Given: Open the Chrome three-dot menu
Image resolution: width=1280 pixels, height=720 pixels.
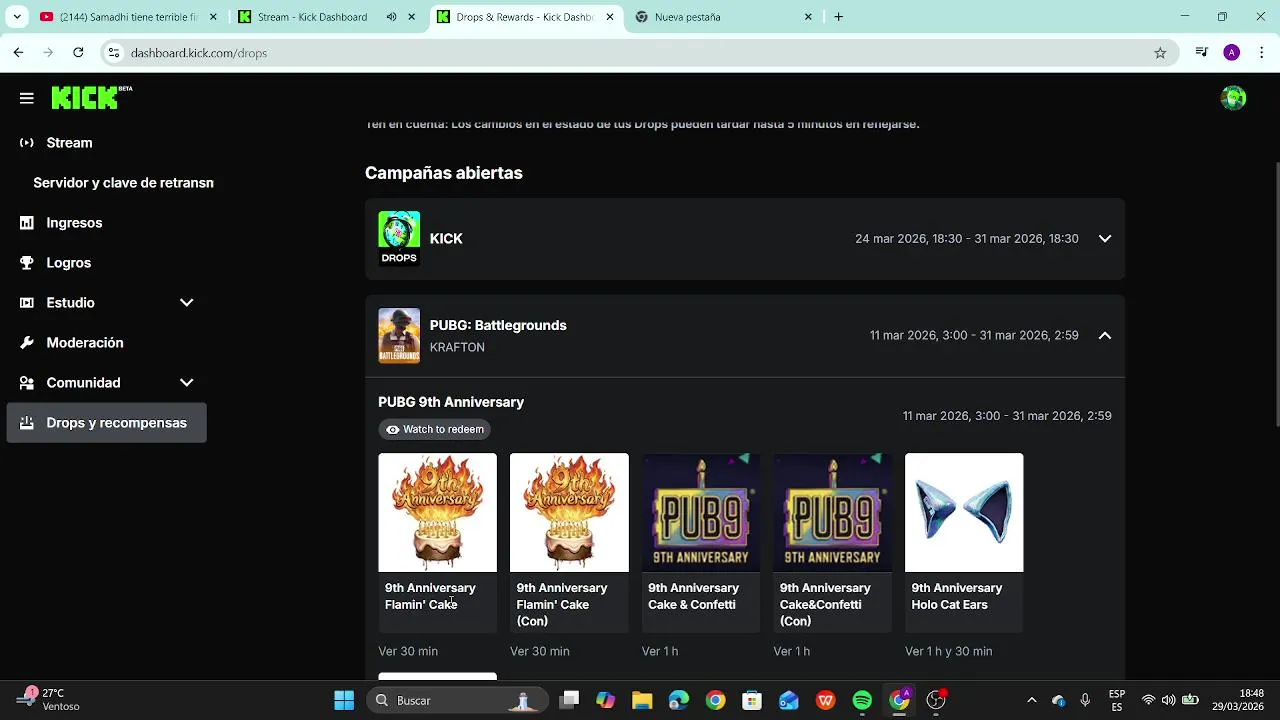Looking at the screenshot, I should (1262, 53).
